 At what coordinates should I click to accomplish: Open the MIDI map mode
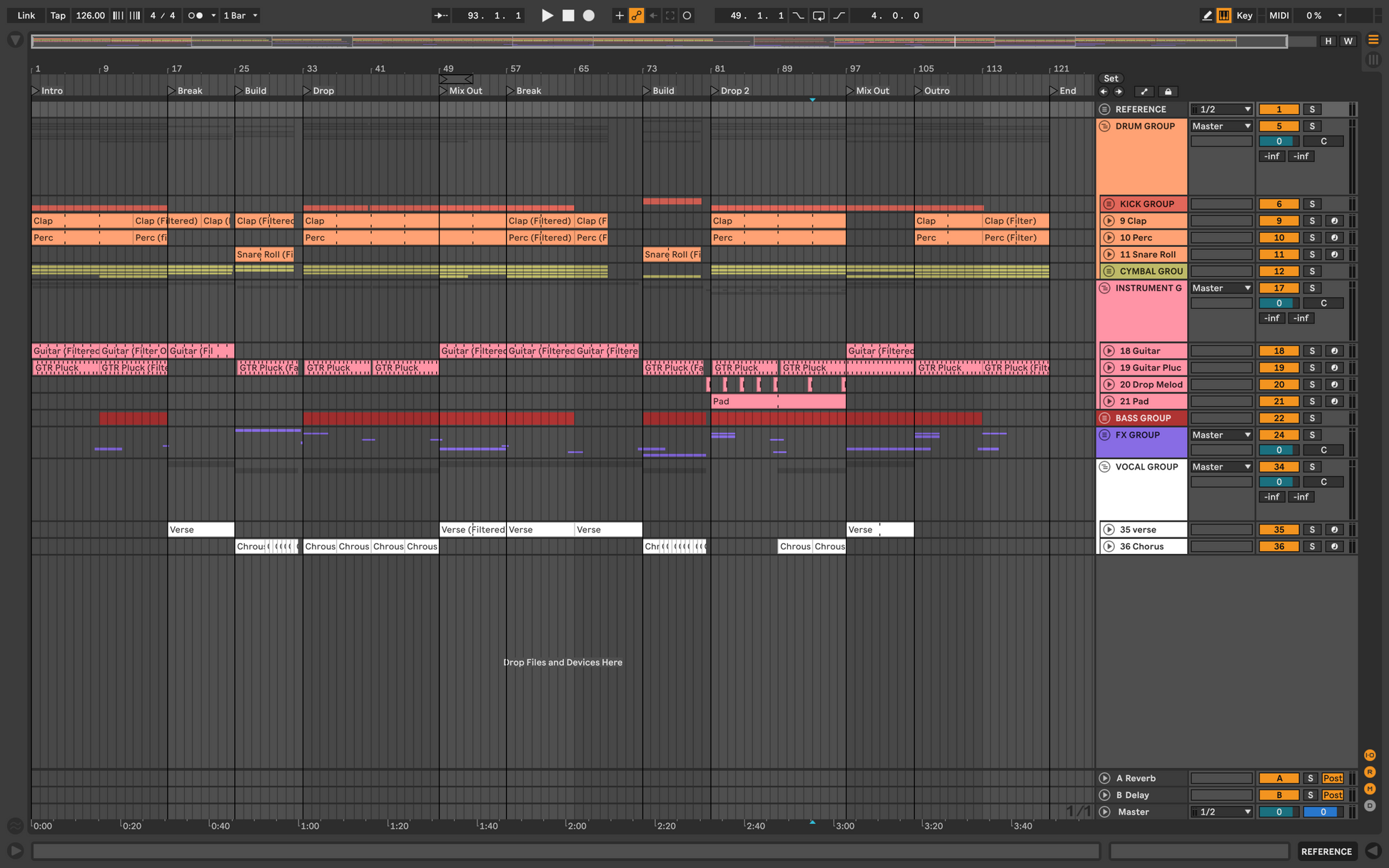point(1279,16)
